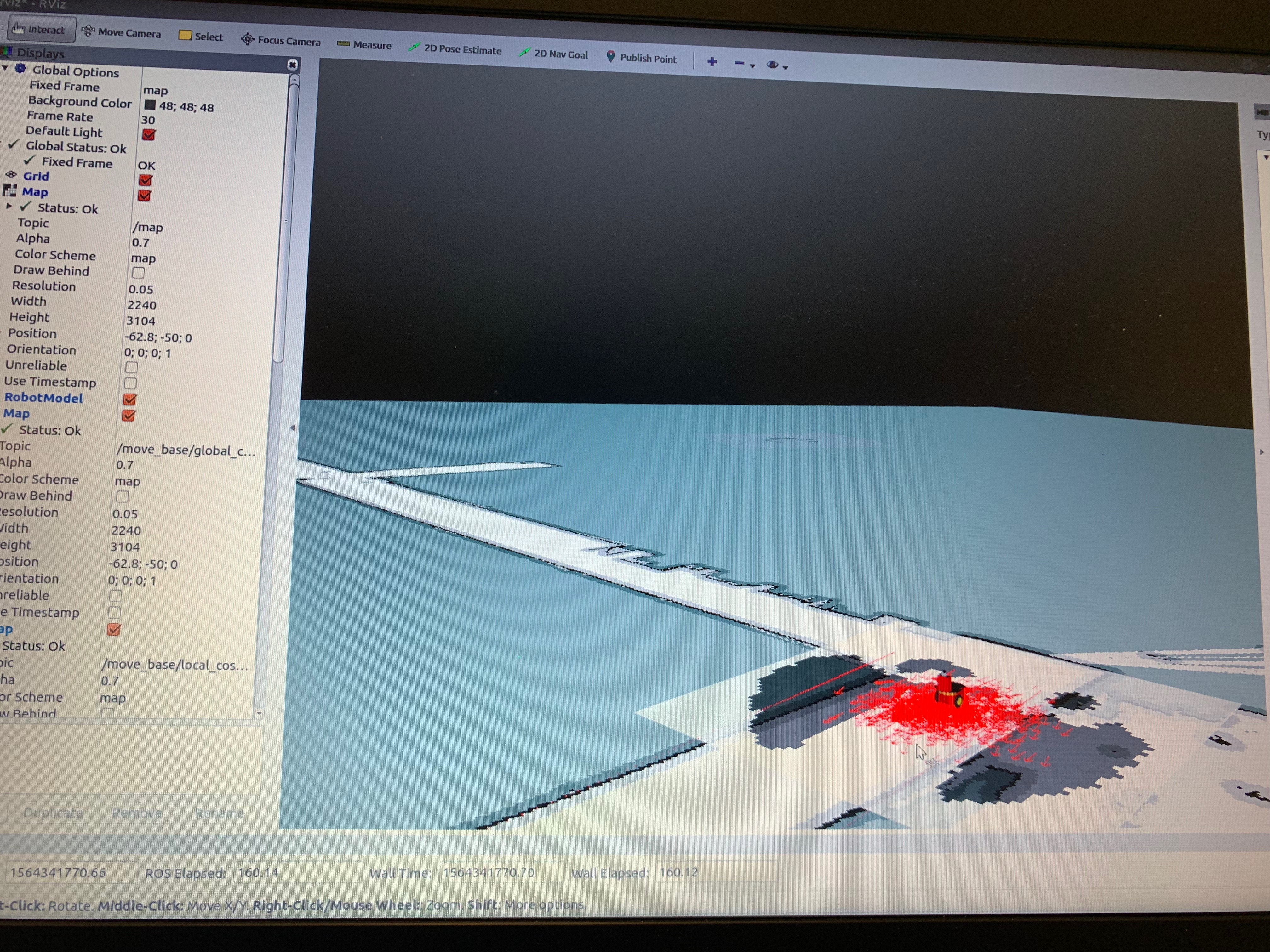Click the Displays panel collapse arrow
Screen dimensions: 1270x952
coord(292,428)
